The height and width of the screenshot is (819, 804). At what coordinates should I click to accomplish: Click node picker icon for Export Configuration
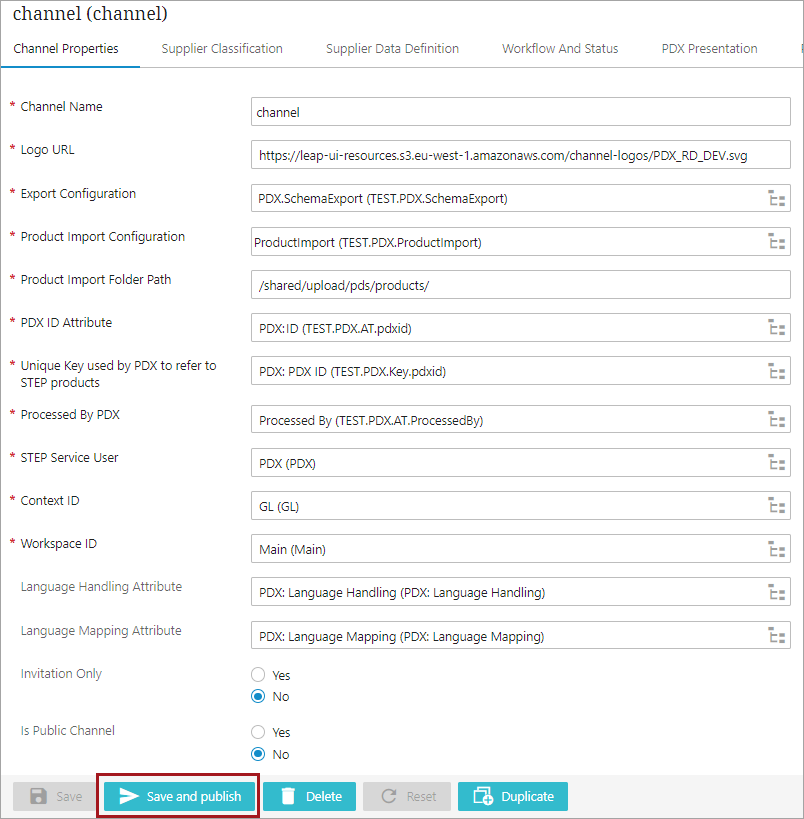[x=775, y=198]
